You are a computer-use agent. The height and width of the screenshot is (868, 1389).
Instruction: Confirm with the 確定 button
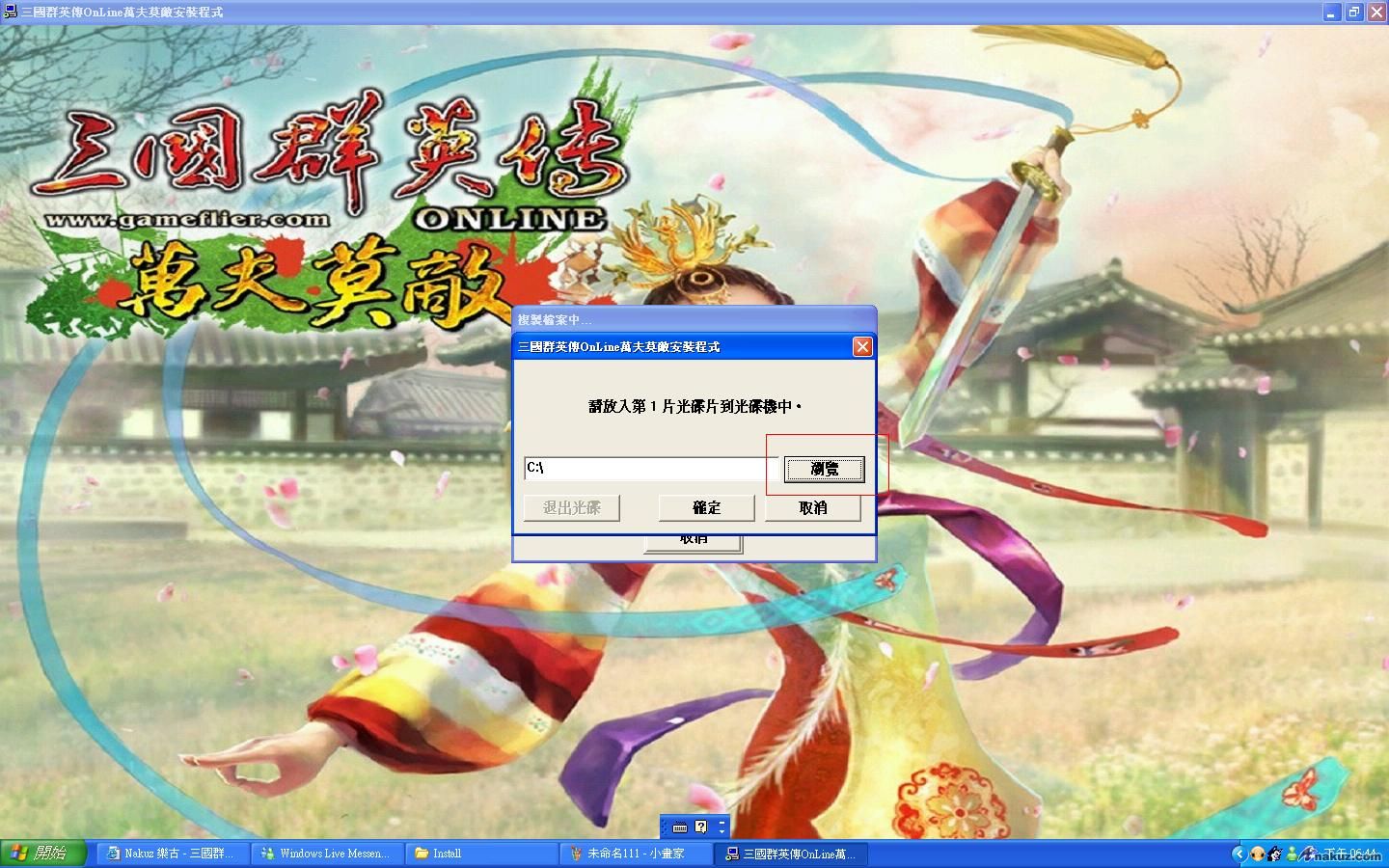pyautogui.click(x=706, y=507)
